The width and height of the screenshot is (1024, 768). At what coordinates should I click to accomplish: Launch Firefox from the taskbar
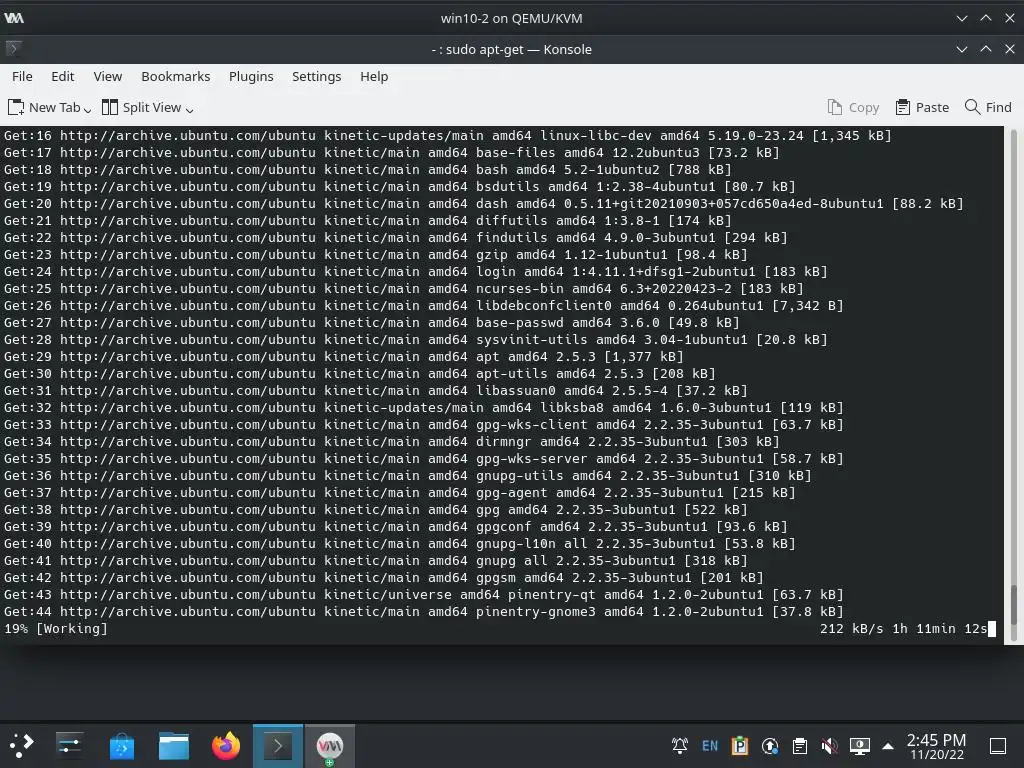pos(226,745)
